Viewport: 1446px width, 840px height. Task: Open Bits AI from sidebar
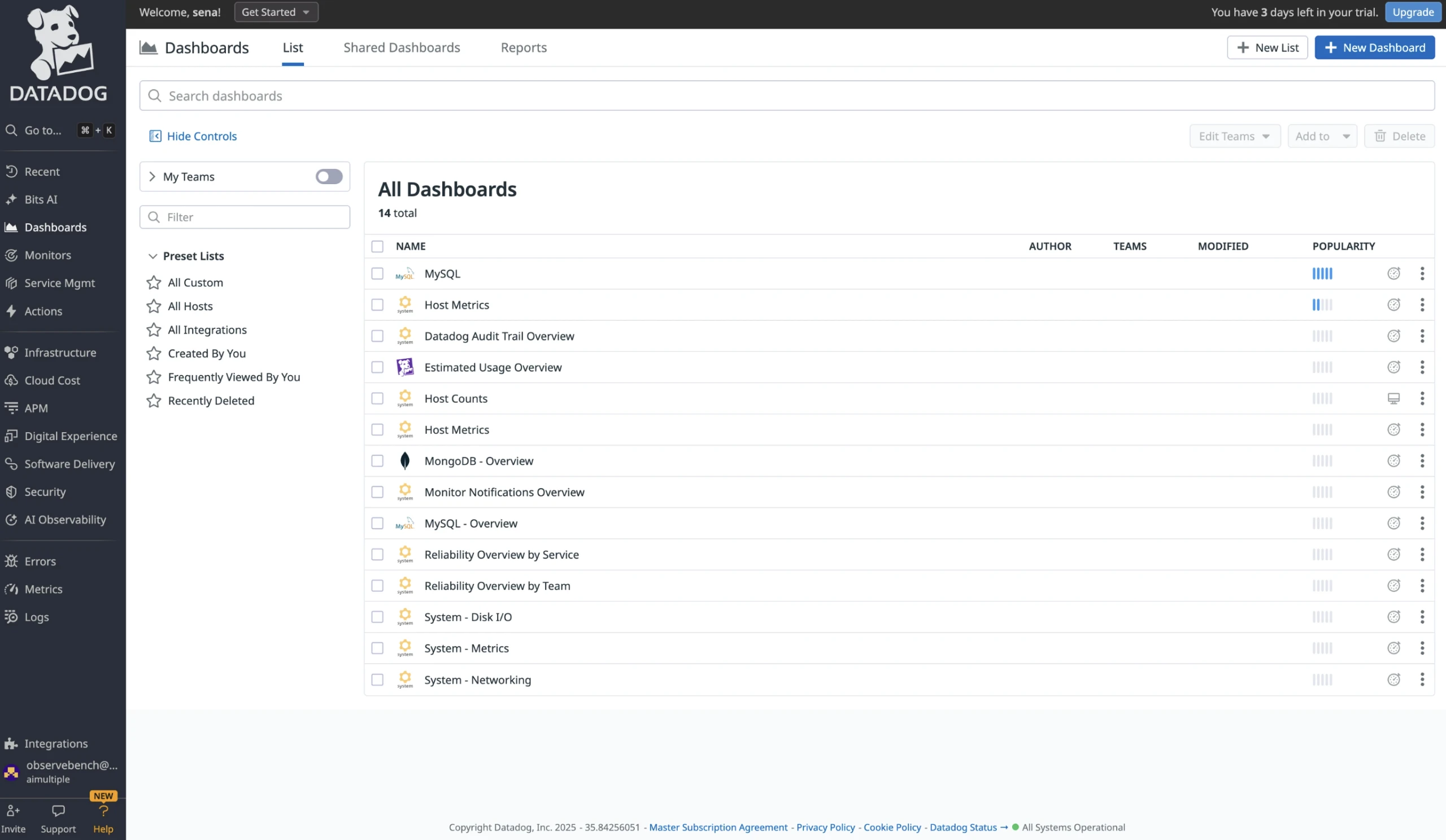(40, 199)
